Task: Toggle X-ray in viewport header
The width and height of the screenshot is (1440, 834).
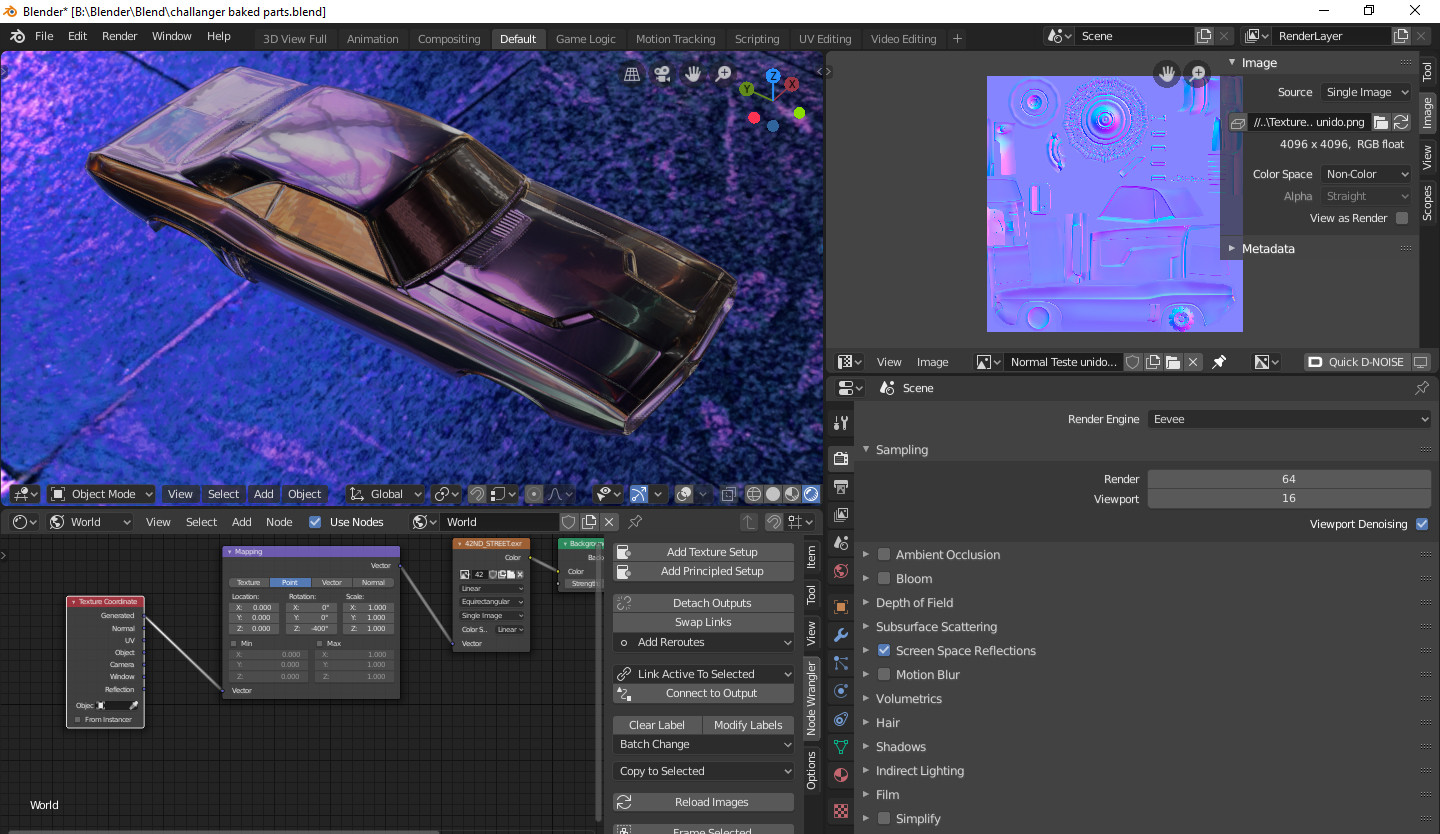Action: (x=729, y=494)
